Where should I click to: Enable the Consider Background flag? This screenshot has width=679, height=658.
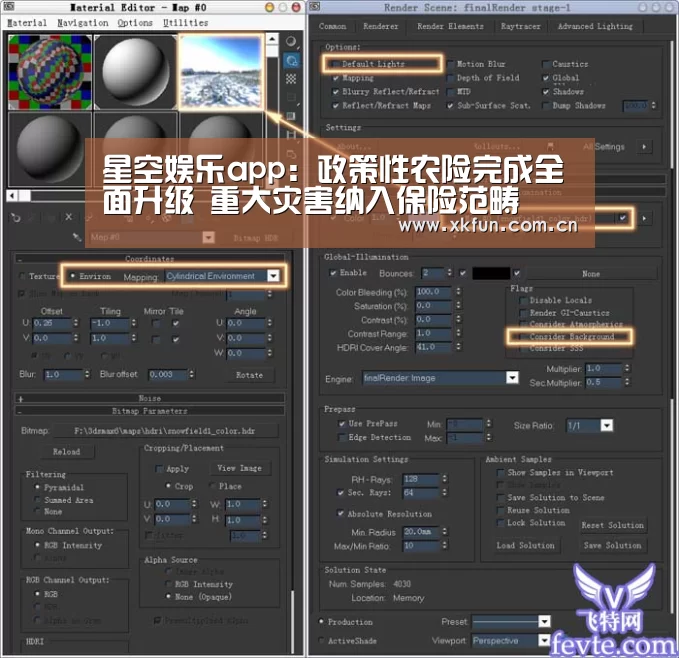point(523,337)
